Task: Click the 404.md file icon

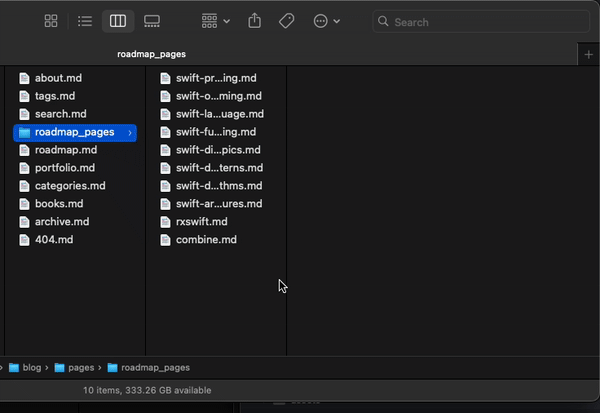Action: tap(25, 240)
